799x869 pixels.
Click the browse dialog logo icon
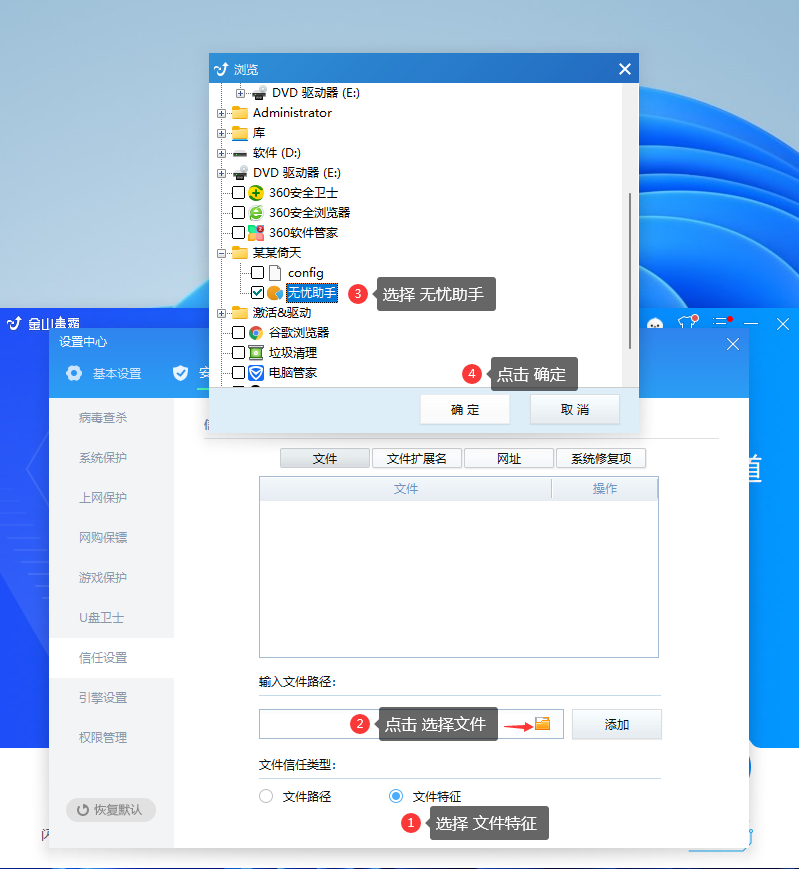click(x=221, y=69)
